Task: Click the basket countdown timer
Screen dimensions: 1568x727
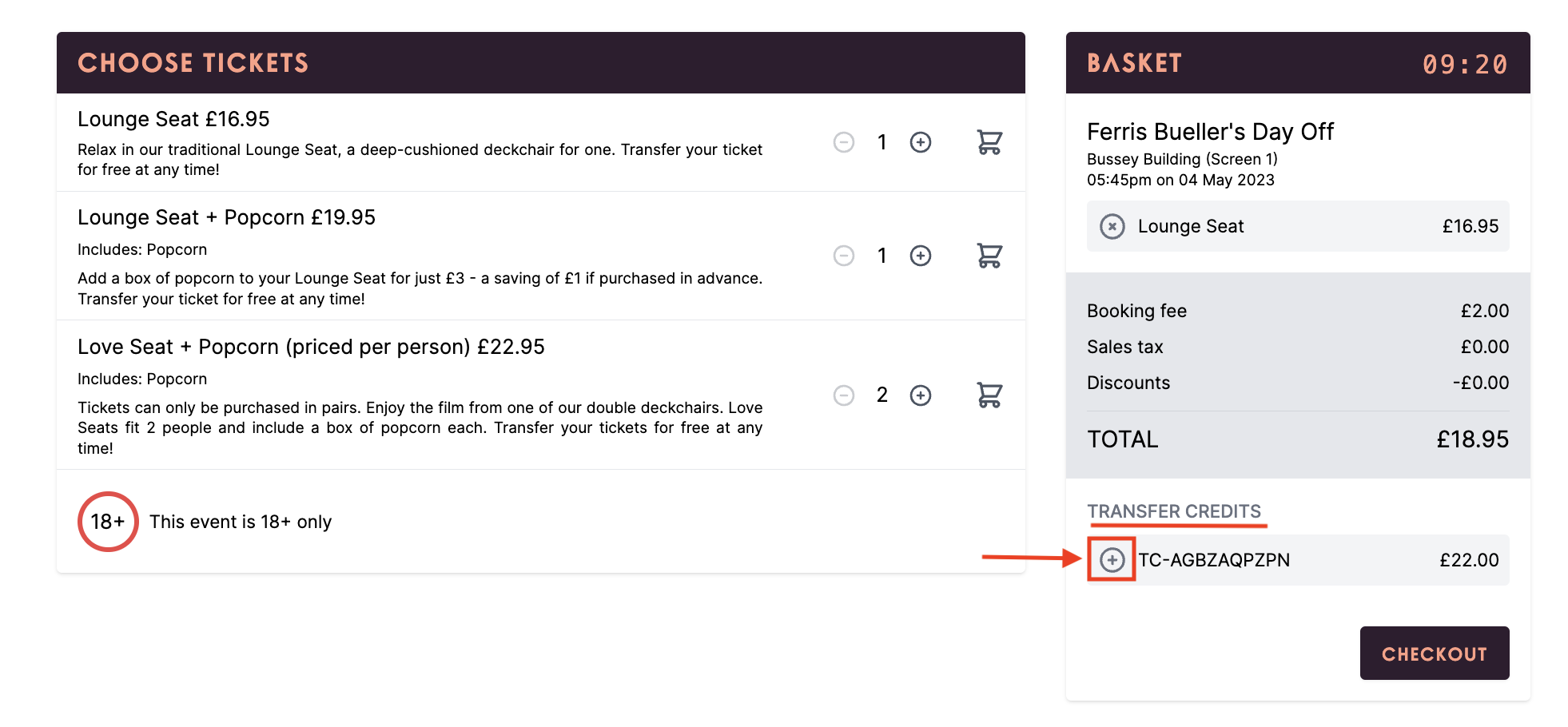Action: point(1465,64)
